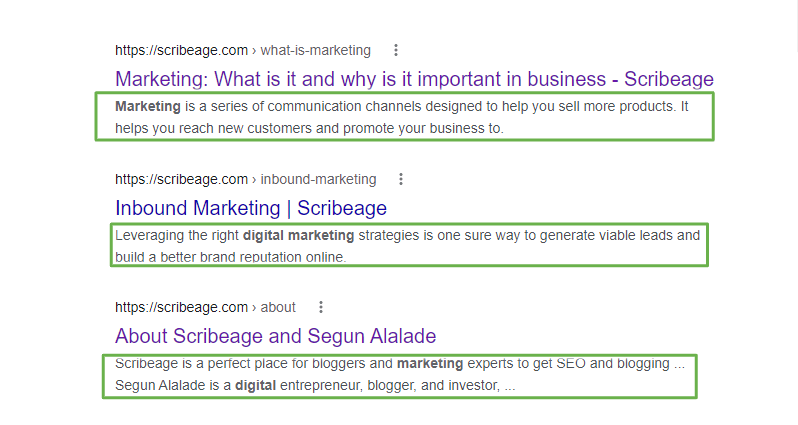Viewport: 798px width, 425px height.
Task: Click the what-is-marketing breadcrumb text
Action: coord(316,50)
